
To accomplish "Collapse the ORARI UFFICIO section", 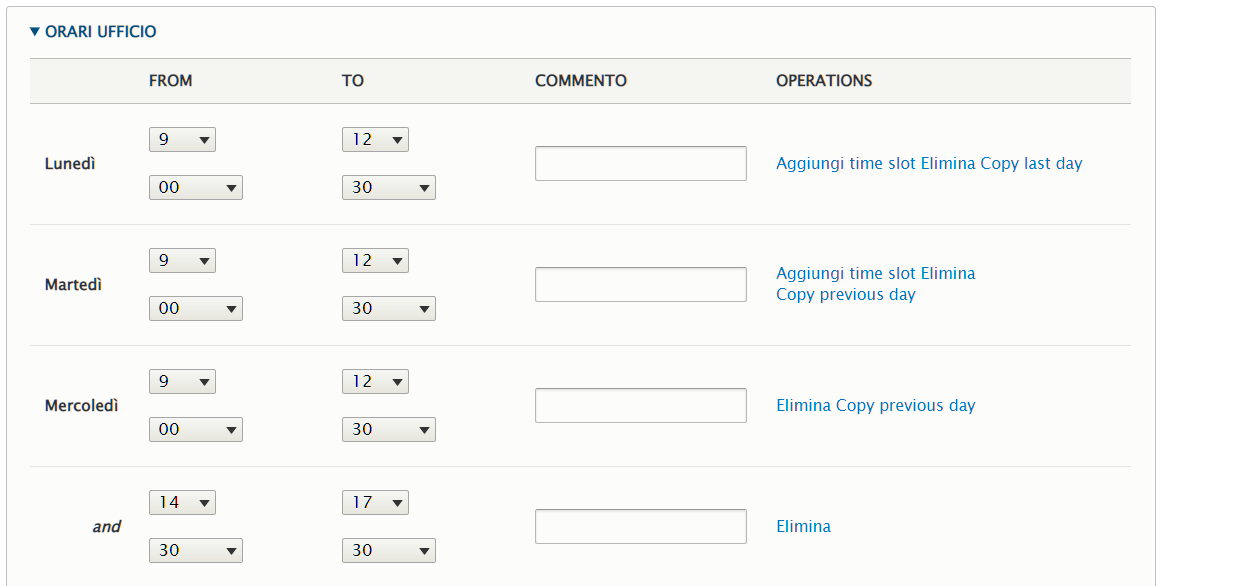I will coord(93,32).
